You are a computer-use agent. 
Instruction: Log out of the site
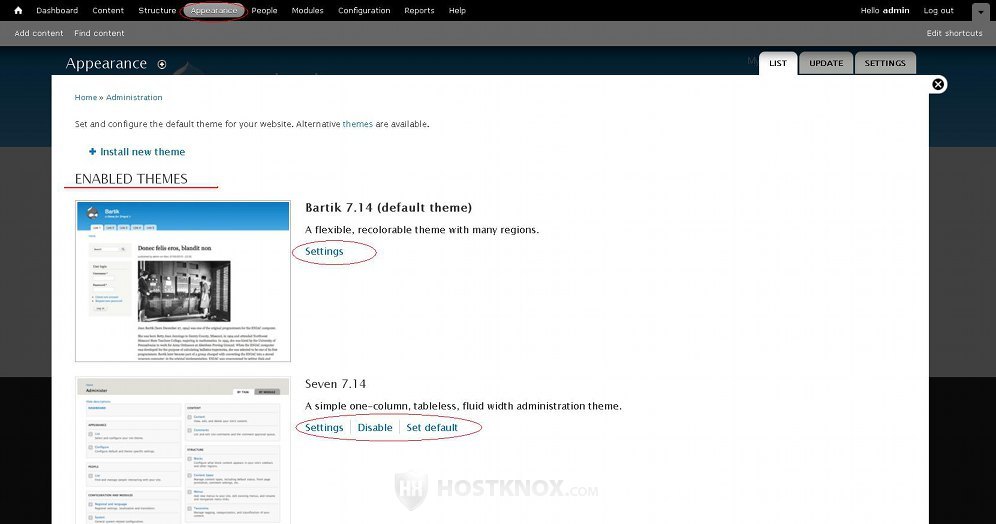tap(938, 10)
